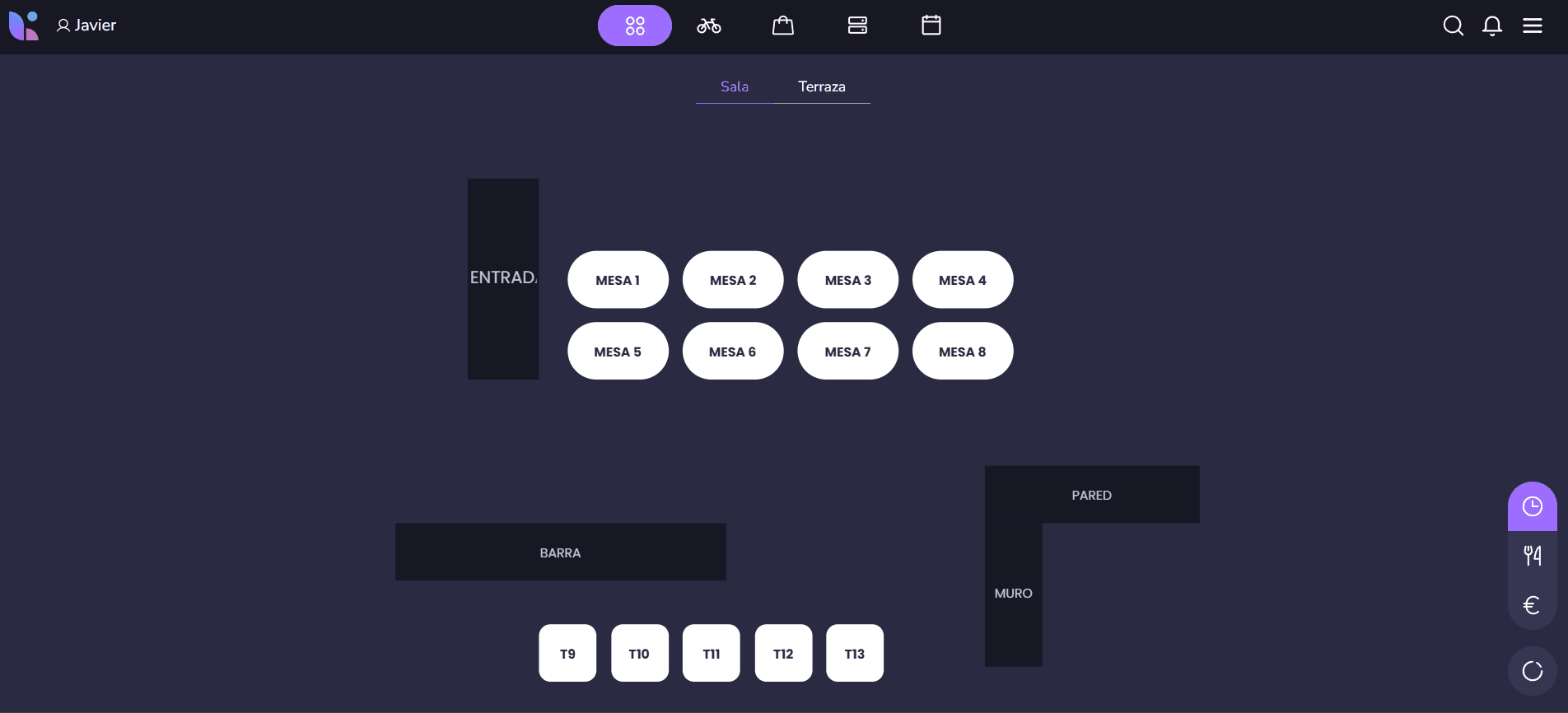Click the Javier user profile
Image resolution: width=1568 pixels, height=713 pixels.
86,26
